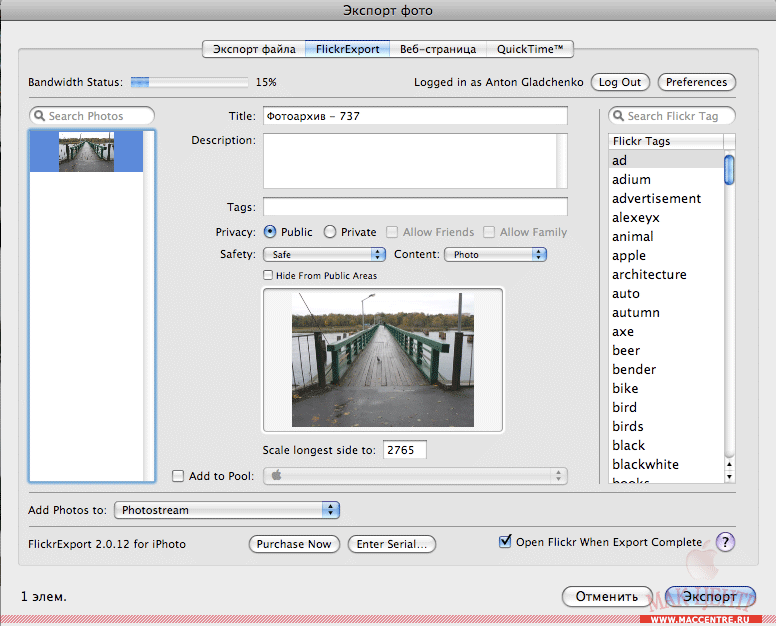Open the Content type dropdown
Viewport: 776px width, 626px height.
pos(495,254)
